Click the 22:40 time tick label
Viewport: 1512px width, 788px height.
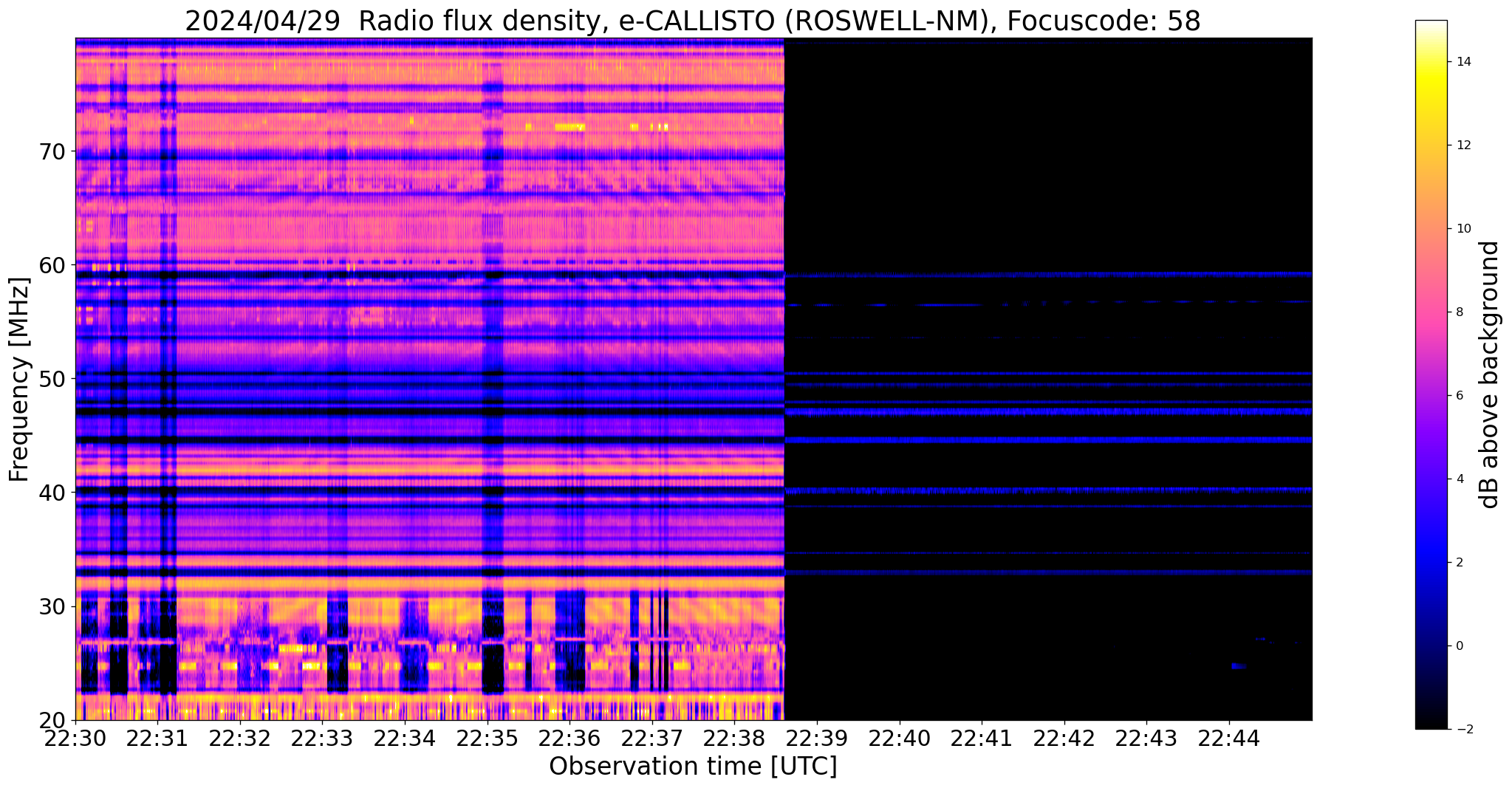click(900, 737)
